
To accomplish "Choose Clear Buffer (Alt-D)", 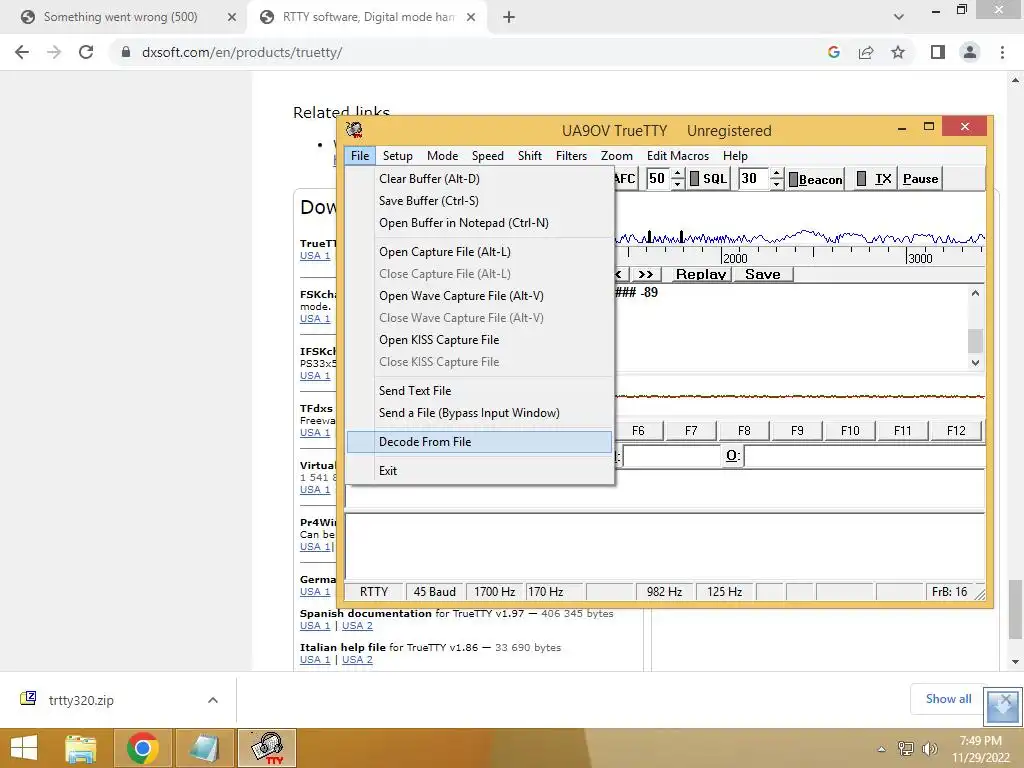I will [x=479, y=178].
